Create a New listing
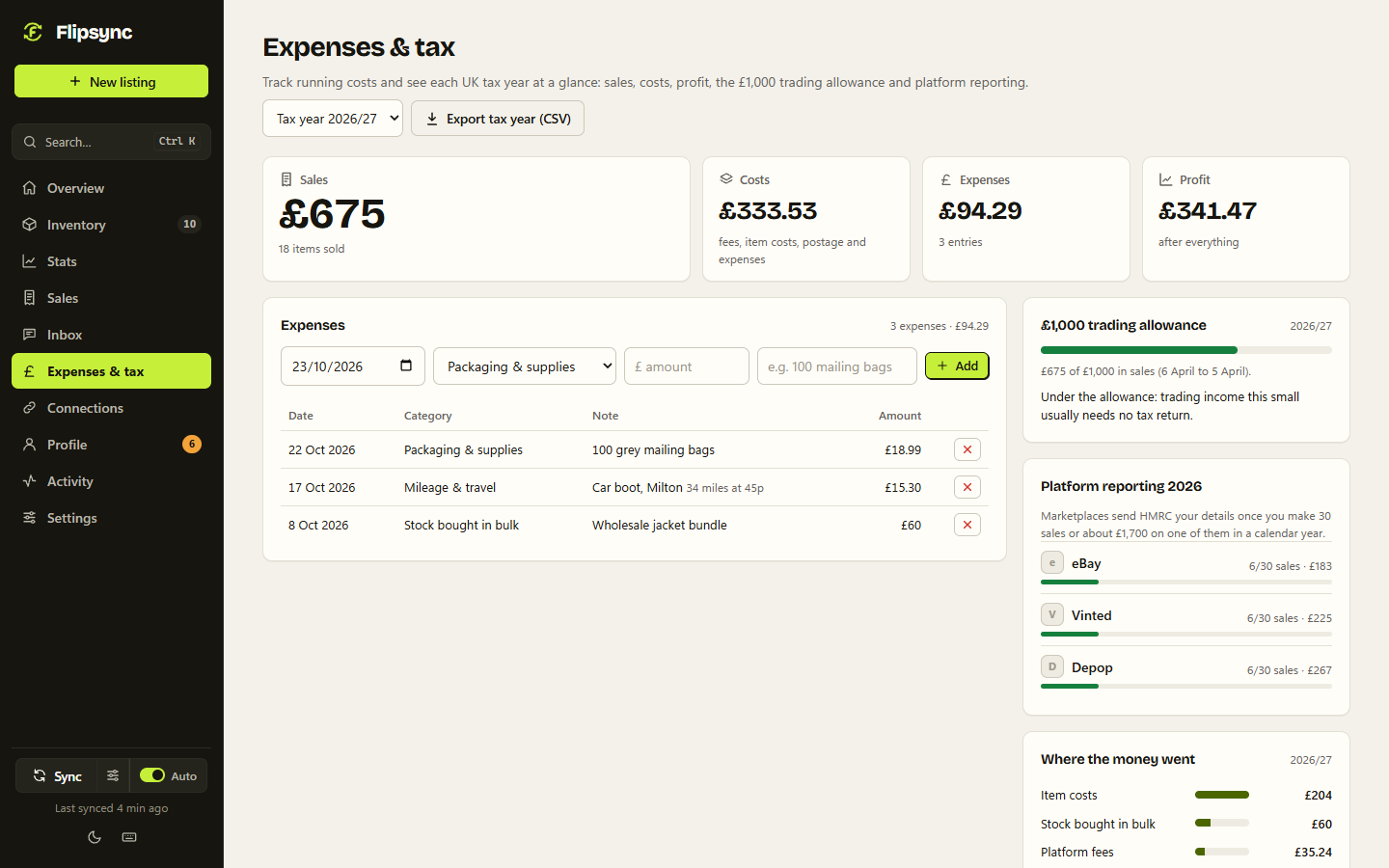Screen dimensions: 1389x868 111,81
